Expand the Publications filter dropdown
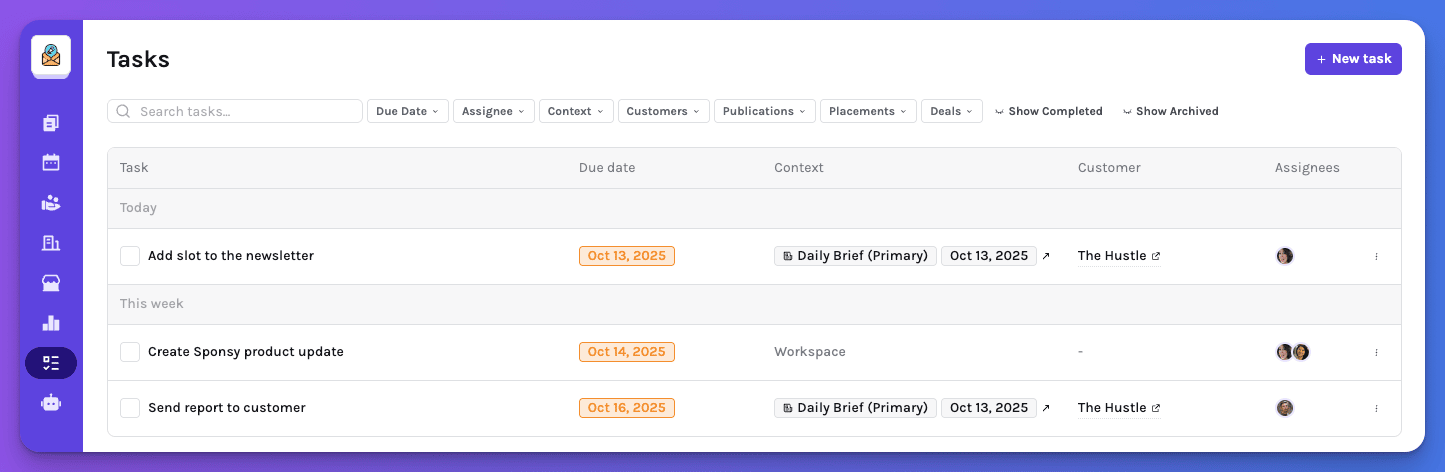Viewport: 1445px width, 472px height. click(x=764, y=111)
